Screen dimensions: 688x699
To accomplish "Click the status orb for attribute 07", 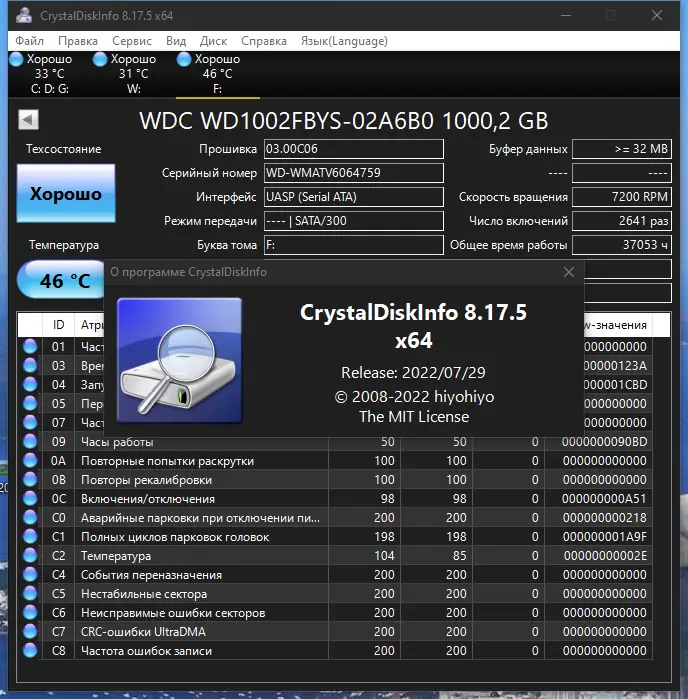I will pos(30,423).
